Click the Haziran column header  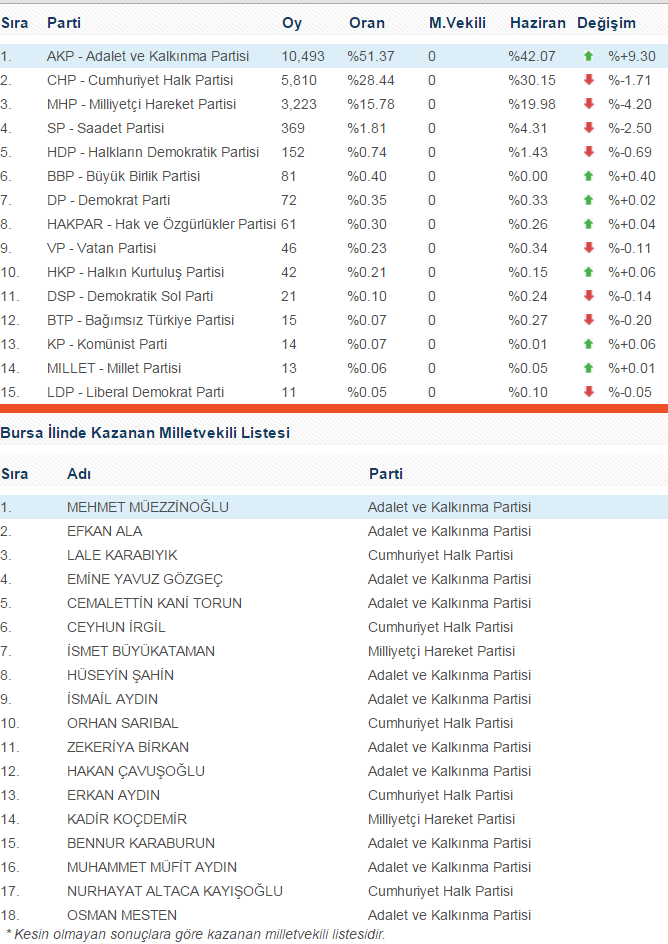coord(537,23)
